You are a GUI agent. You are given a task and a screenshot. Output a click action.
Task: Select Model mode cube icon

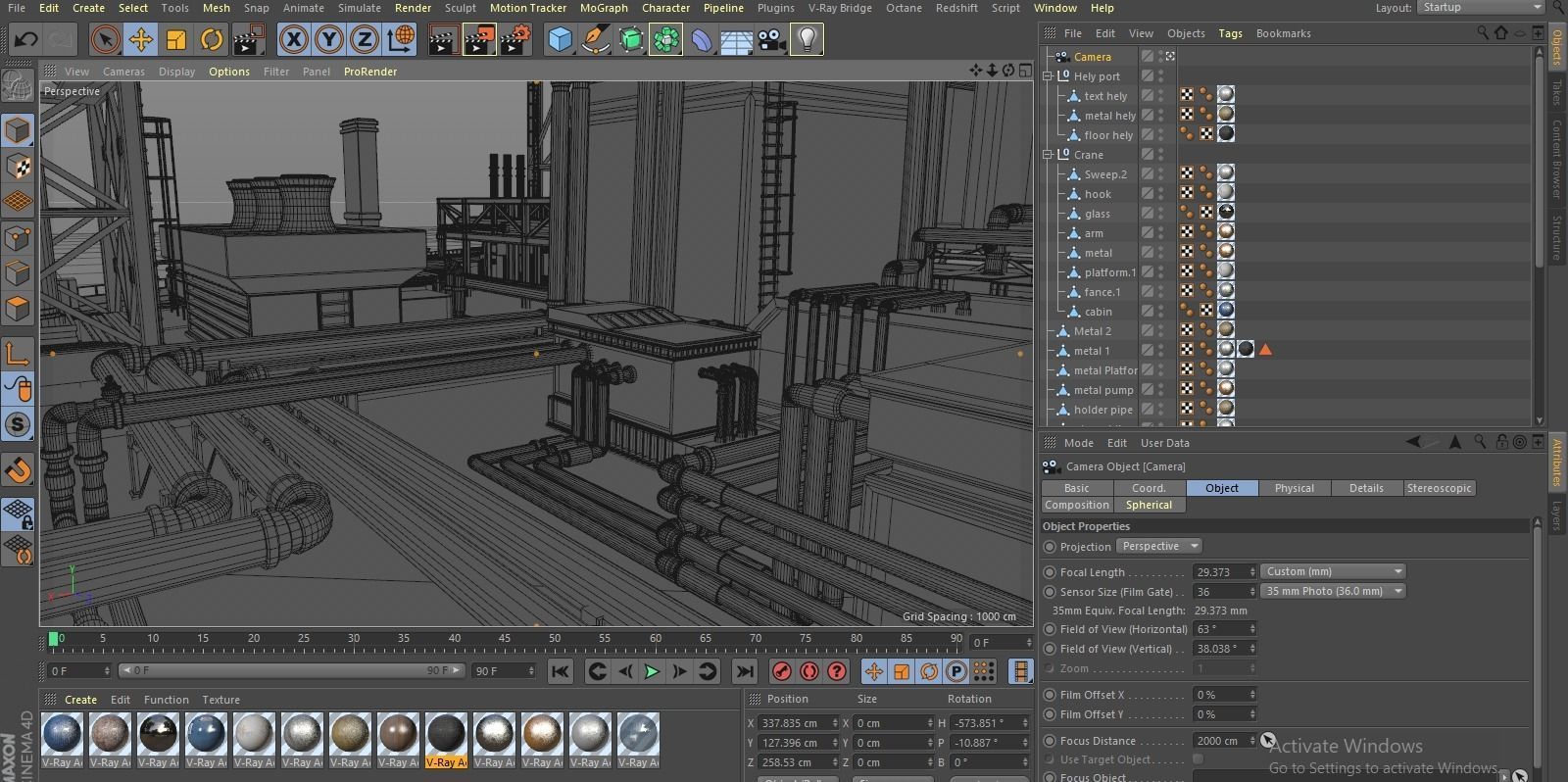point(18,130)
